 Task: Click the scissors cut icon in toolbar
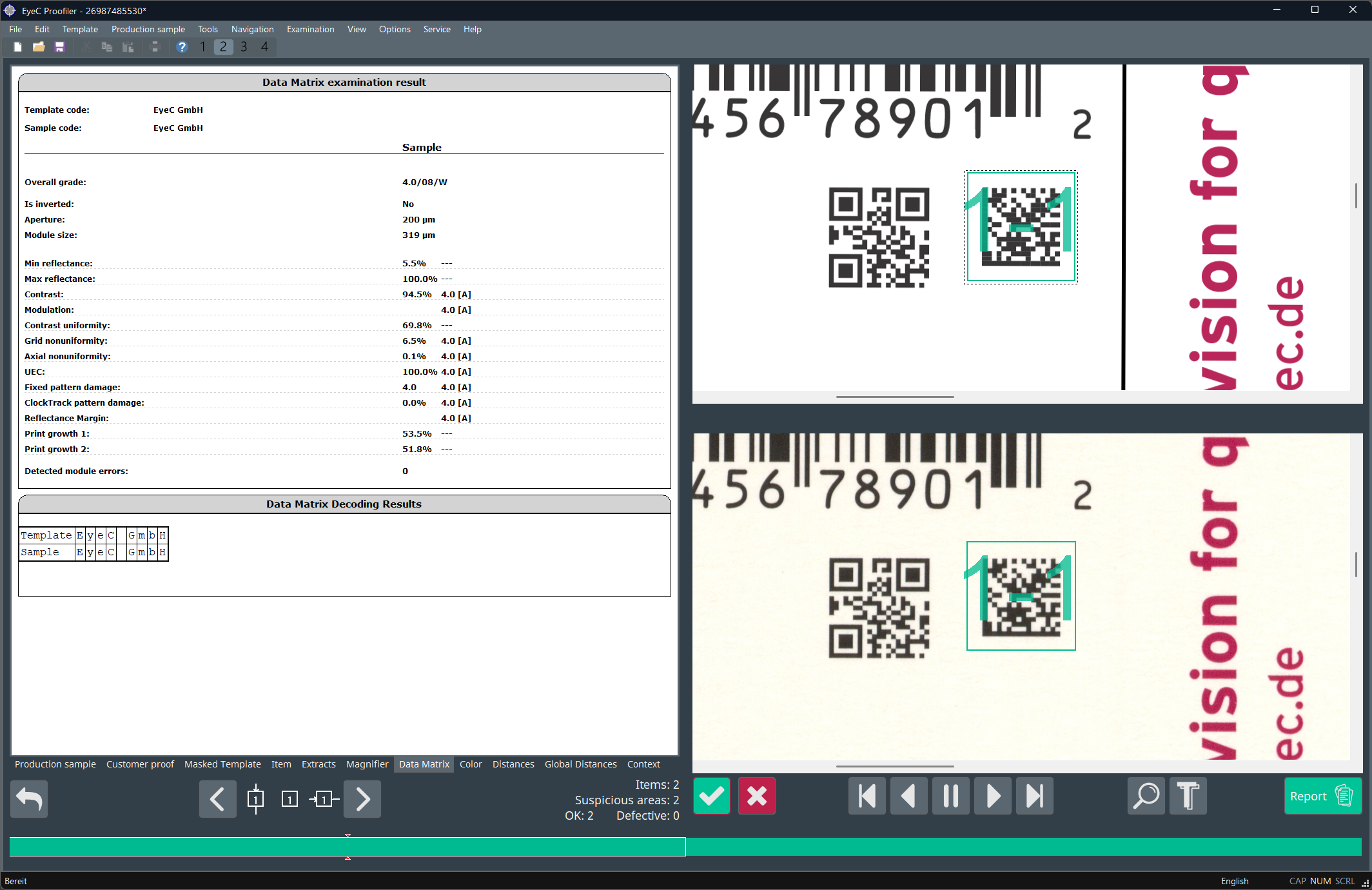pos(86,47)
